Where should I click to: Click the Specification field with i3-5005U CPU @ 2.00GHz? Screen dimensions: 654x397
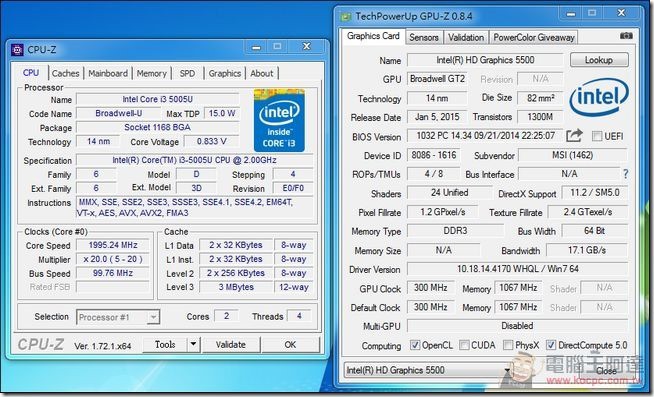click(194, 160)
